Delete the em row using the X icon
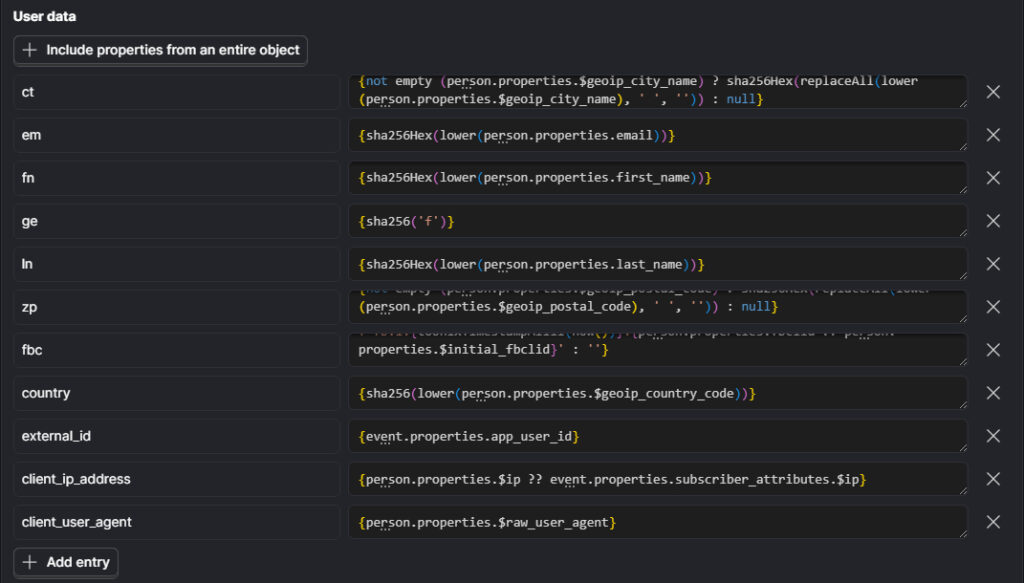This screenshot has height=583, width=1024. (x=993, y=135)
